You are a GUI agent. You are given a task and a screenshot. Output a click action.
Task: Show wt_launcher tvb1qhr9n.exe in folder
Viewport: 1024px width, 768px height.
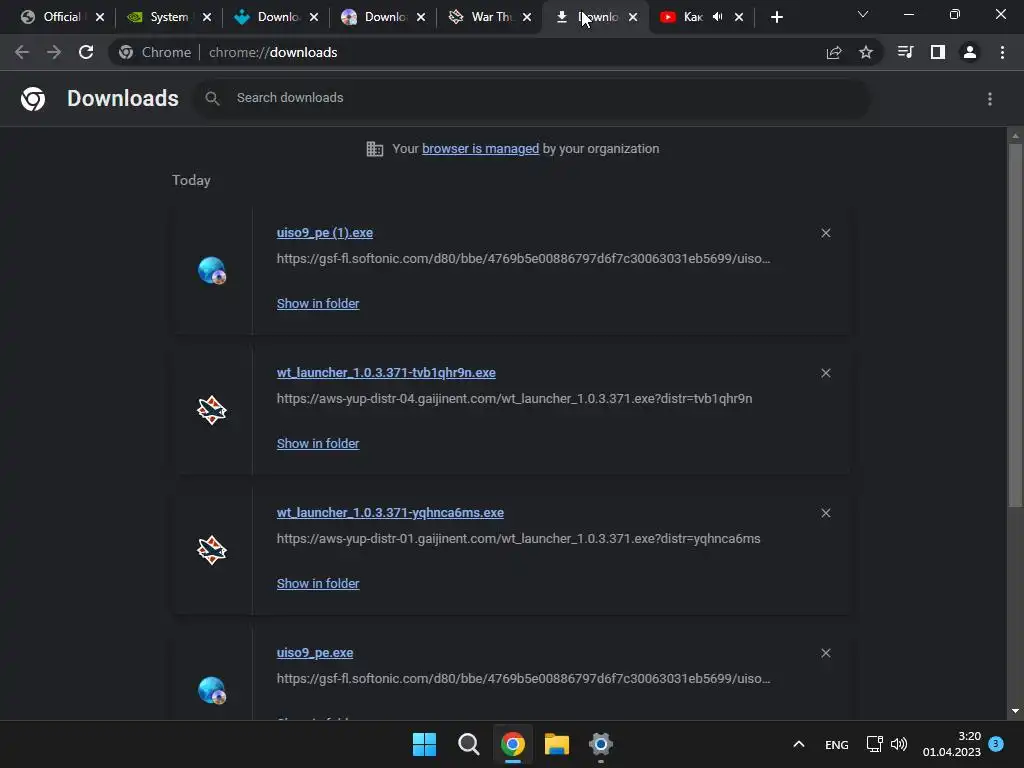[318, 443]
